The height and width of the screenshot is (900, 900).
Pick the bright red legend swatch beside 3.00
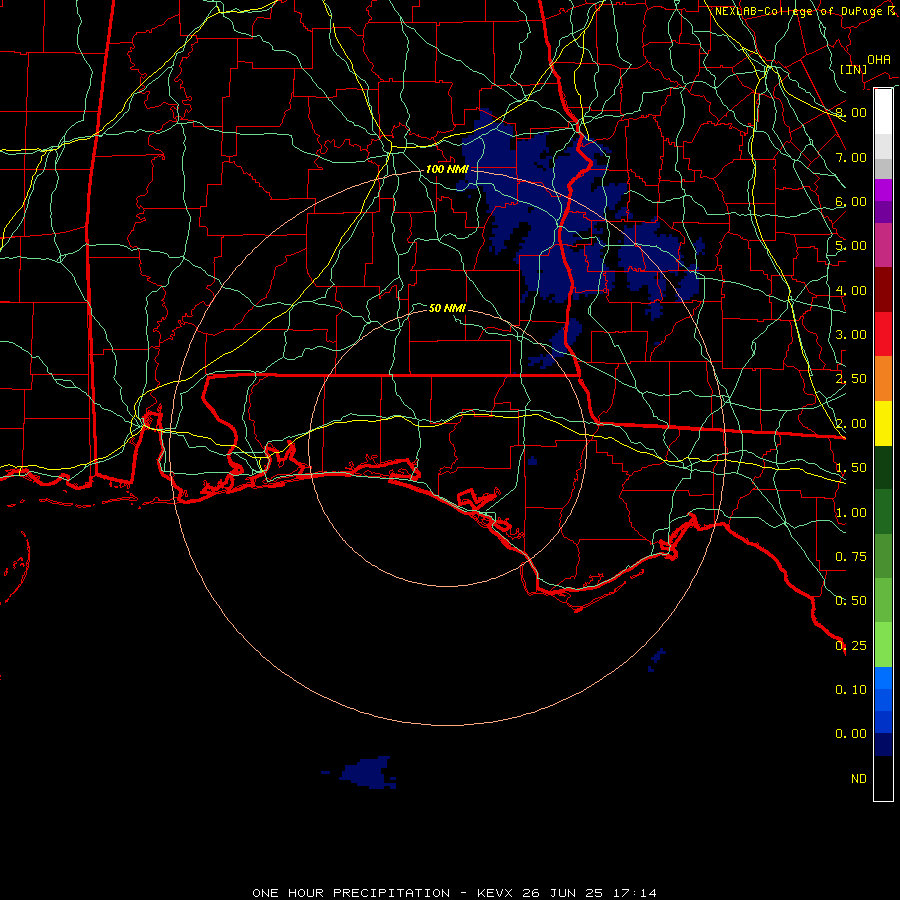coord(883,334)
